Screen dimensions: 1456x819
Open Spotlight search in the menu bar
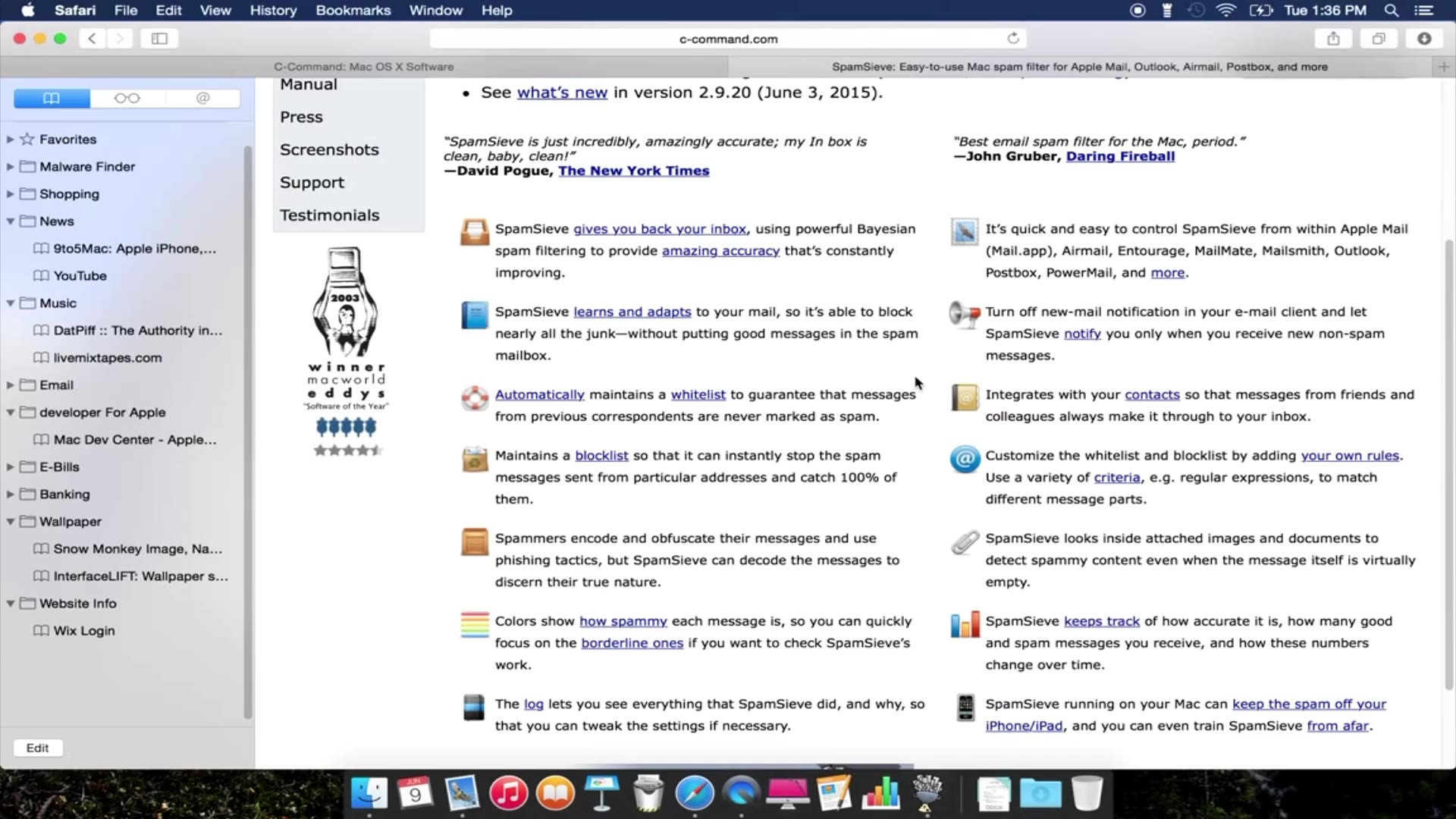pos(1392,11)
